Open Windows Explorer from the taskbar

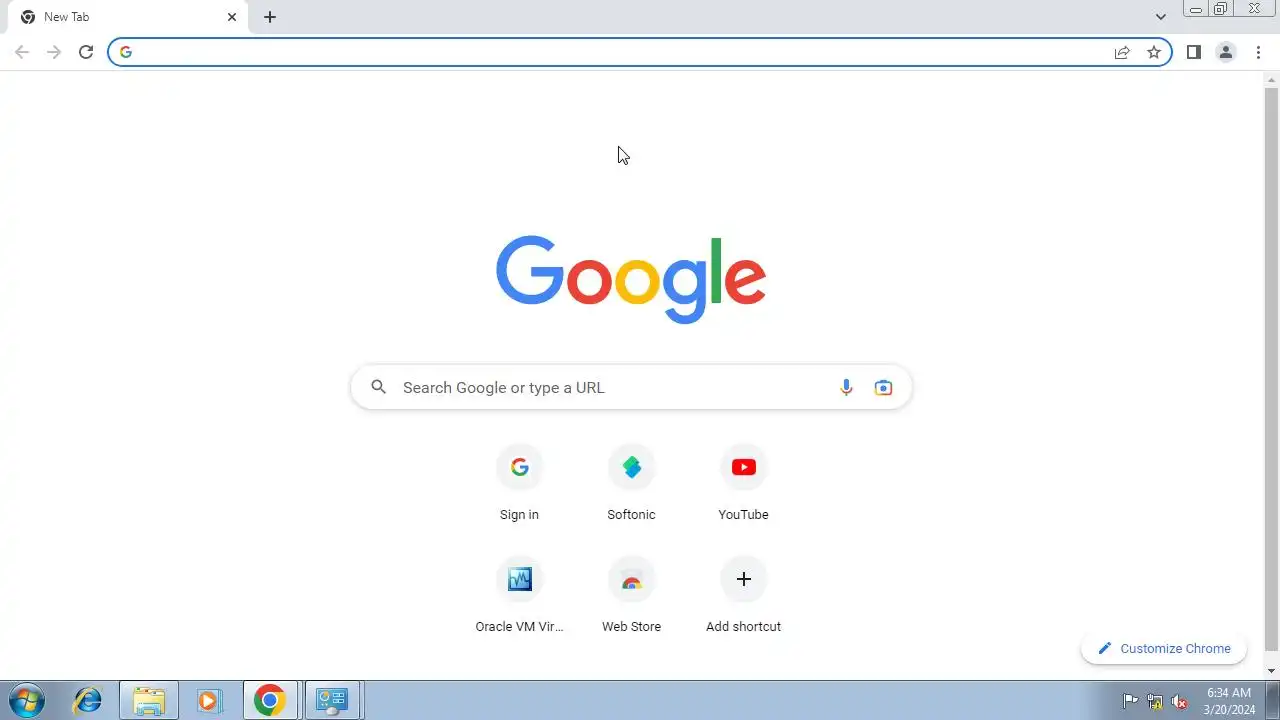pyautogui.click(x=149, y=700)
